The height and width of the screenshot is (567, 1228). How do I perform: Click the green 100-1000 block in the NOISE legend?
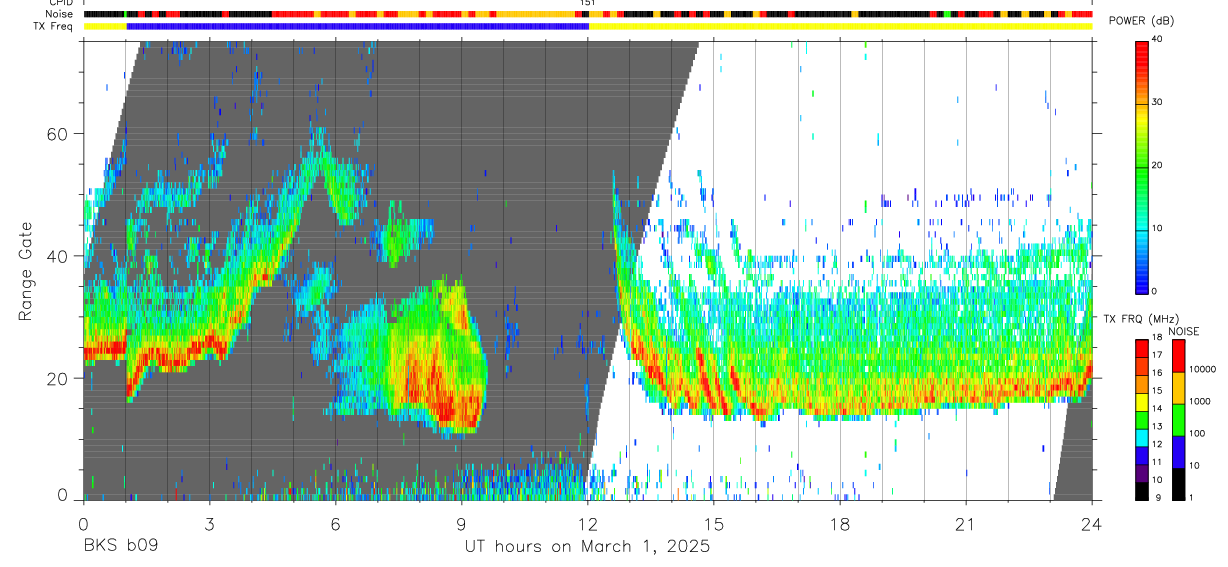tap(1178, 418)
